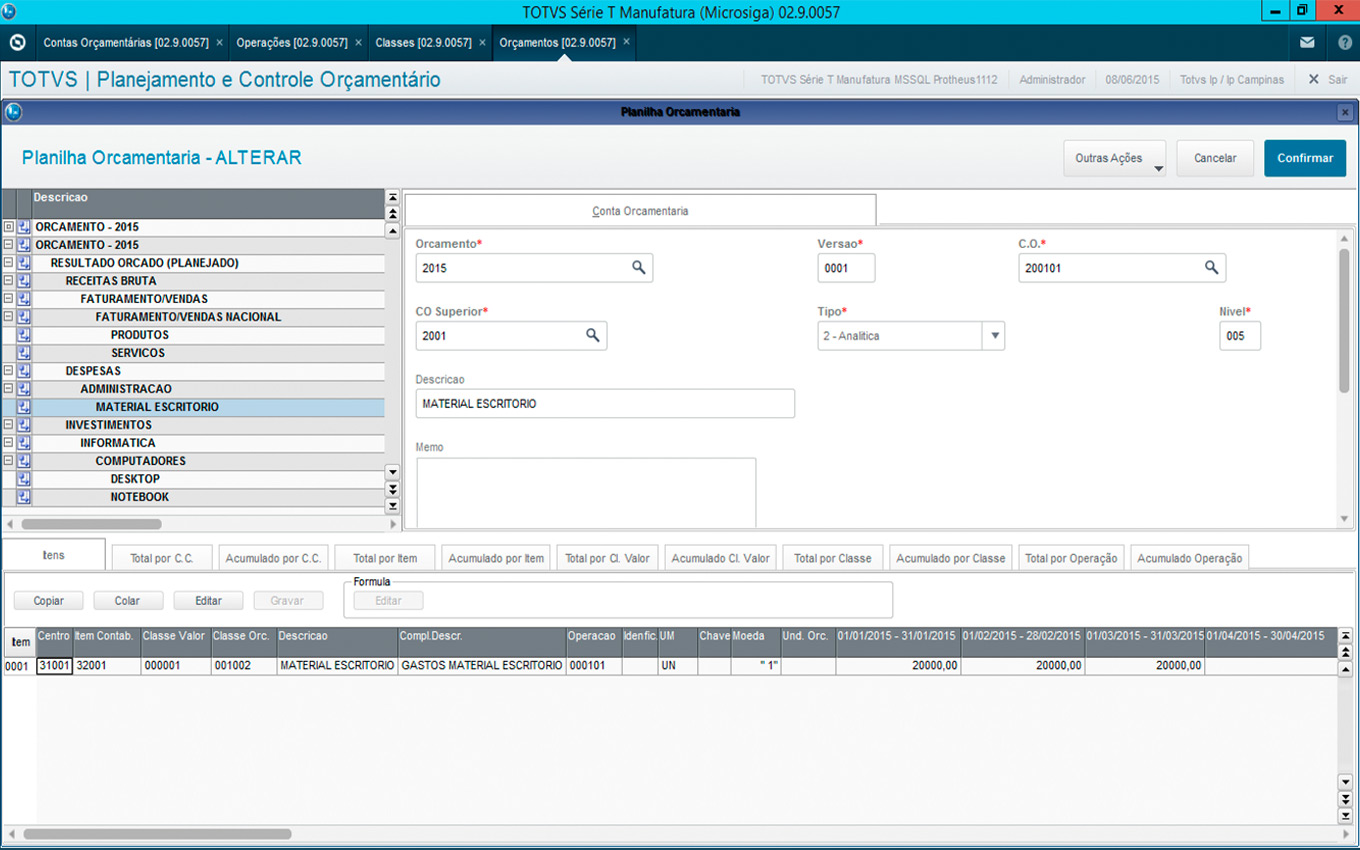Image resolution: width=1360 pixels, height=850 pixels.
Task: Click the CO Superior search magnifier
Action: point(592,336)
